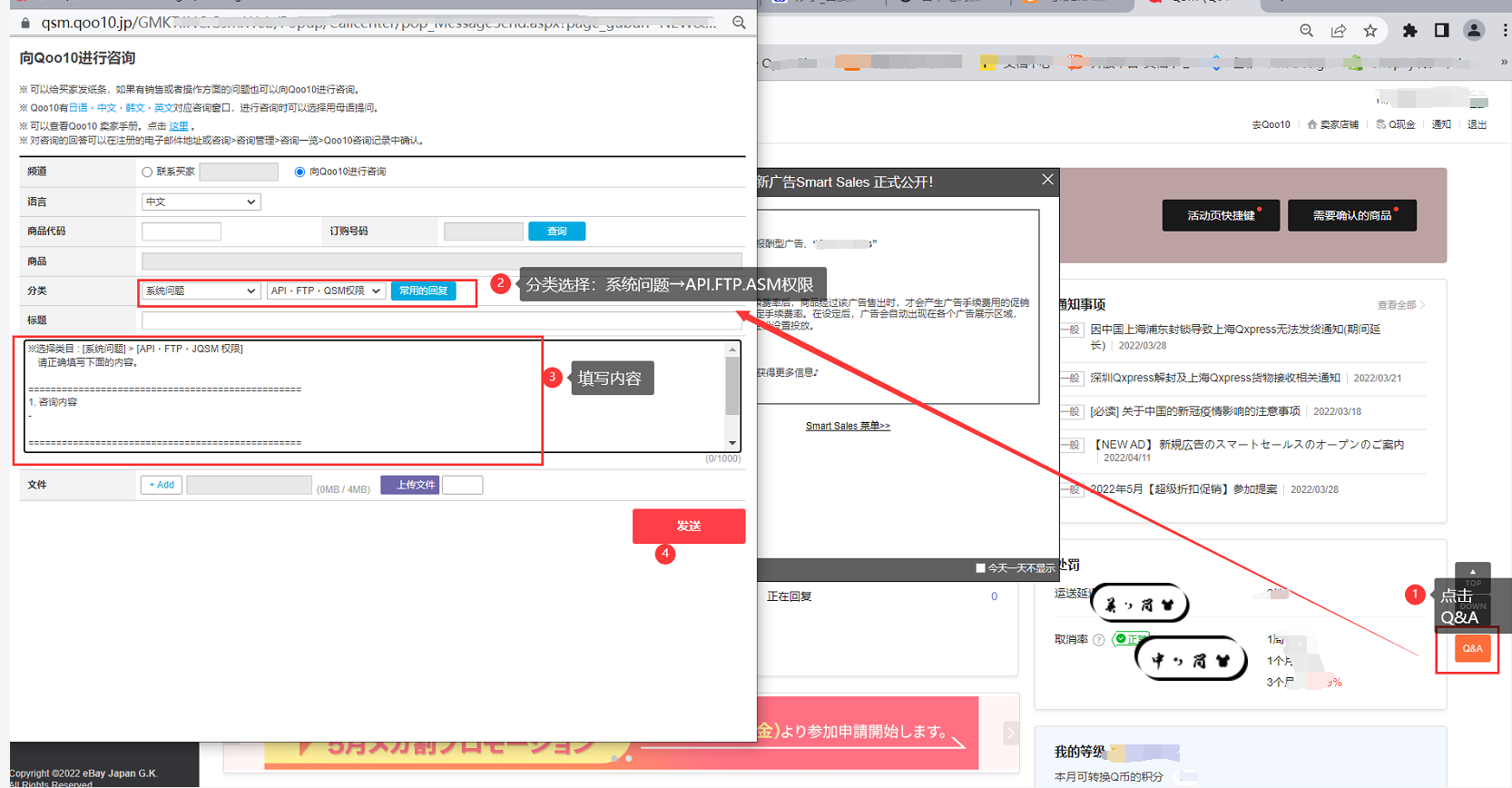Open the Shanghai Pudong lockdown shipping notice
The width and height of the screenshot is (1512, 788).
coord(1235,336)
